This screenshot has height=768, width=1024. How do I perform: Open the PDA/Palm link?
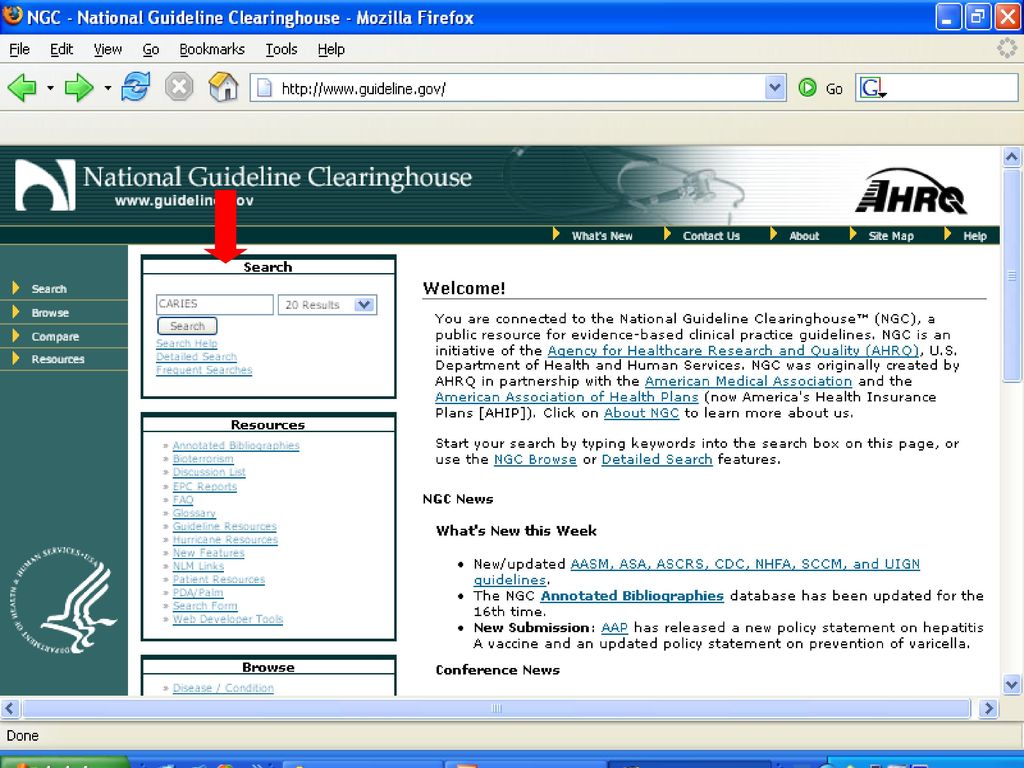pos(198,592)
